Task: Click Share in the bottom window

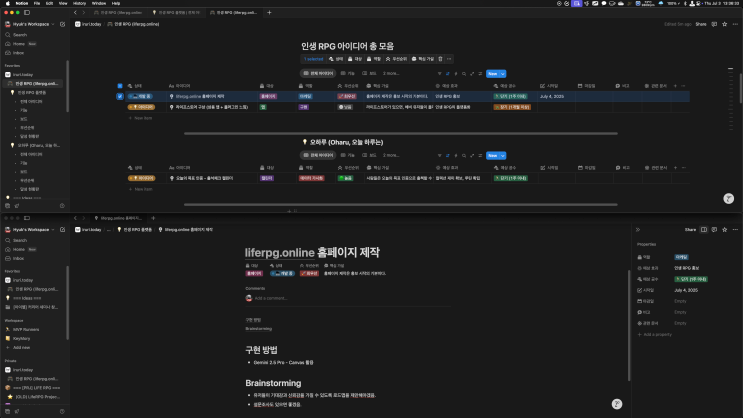Action: tap(690, 230)
